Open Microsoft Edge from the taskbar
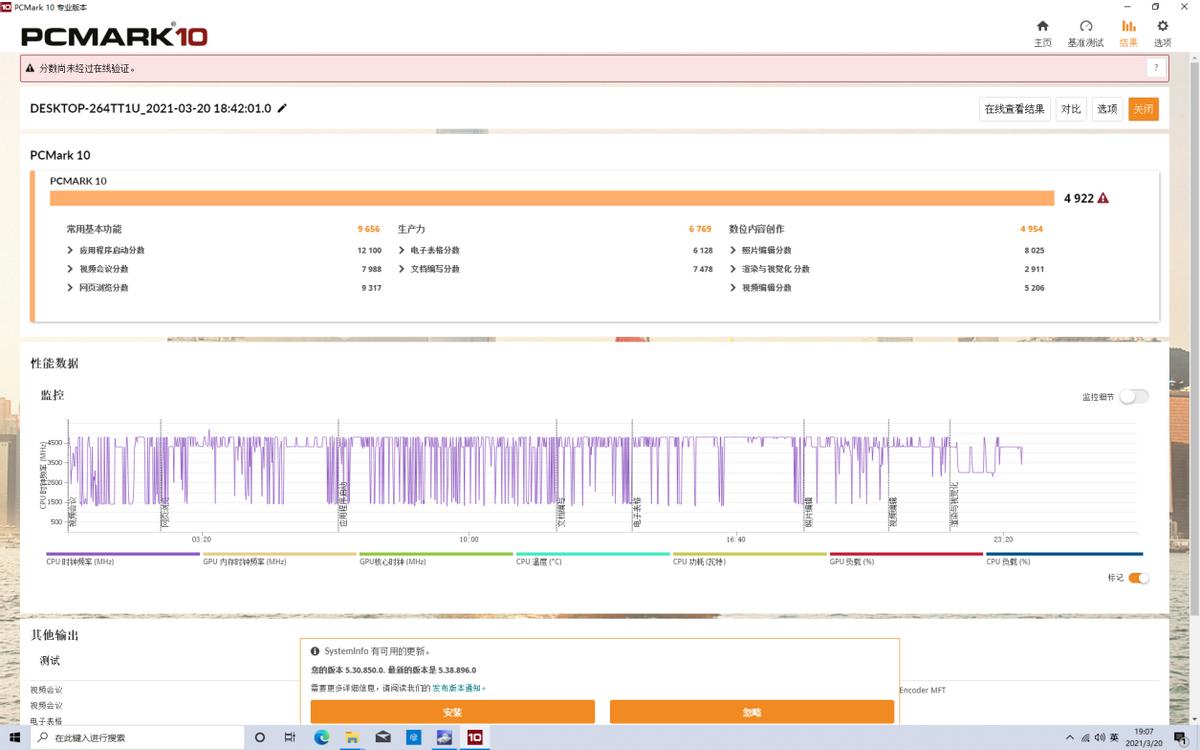Image resolution: width=1200 pixels, height=750 pixels. pyautogui.click(x=321, y=737)
